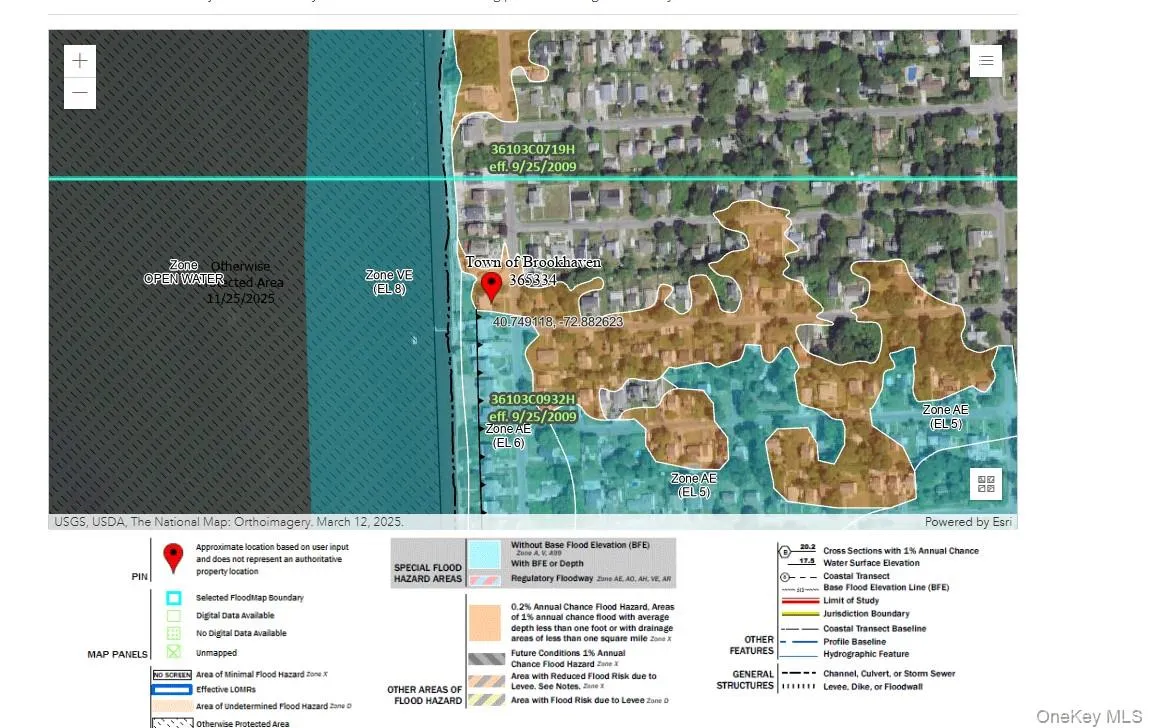Click the Coastal Transect dashed-line symbol
The image size is (1149, 728).
[x=798, y=576]
